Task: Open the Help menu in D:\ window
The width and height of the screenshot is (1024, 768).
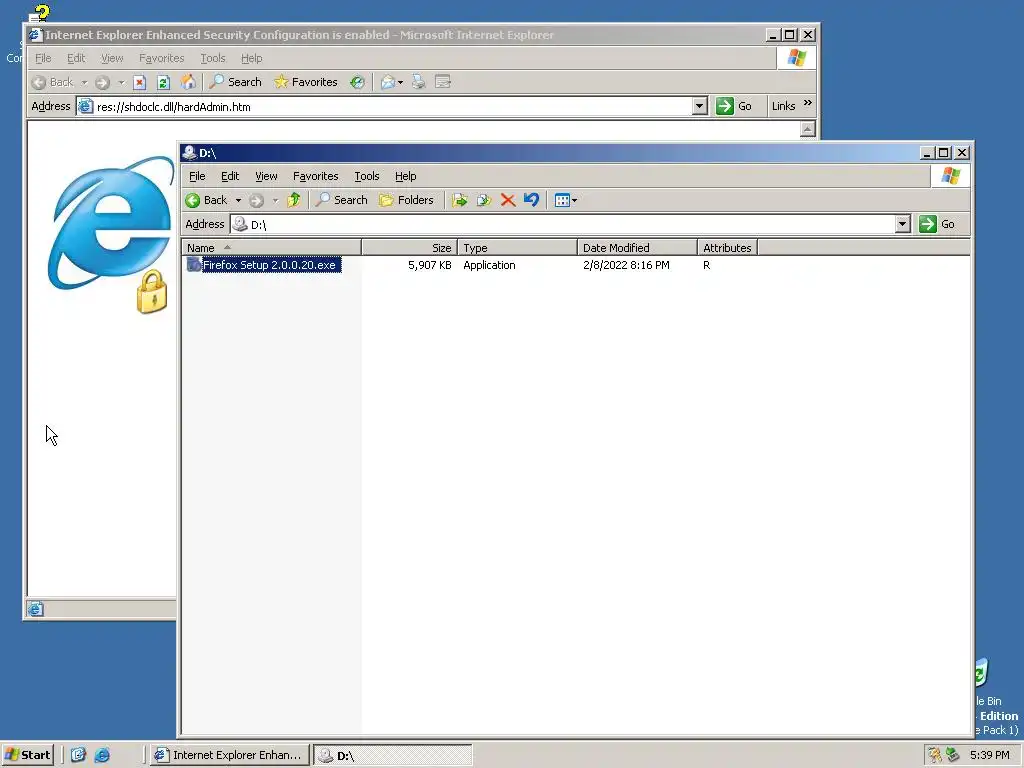Action: coord(406,176)
